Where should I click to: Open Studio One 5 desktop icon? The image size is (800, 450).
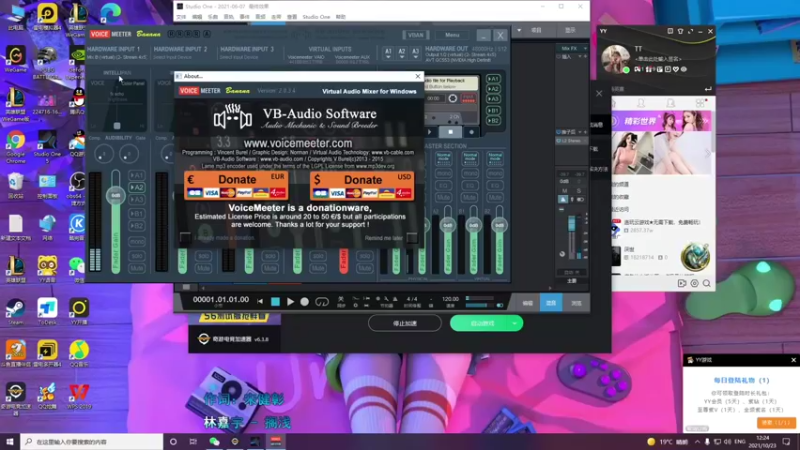[47, 146]
